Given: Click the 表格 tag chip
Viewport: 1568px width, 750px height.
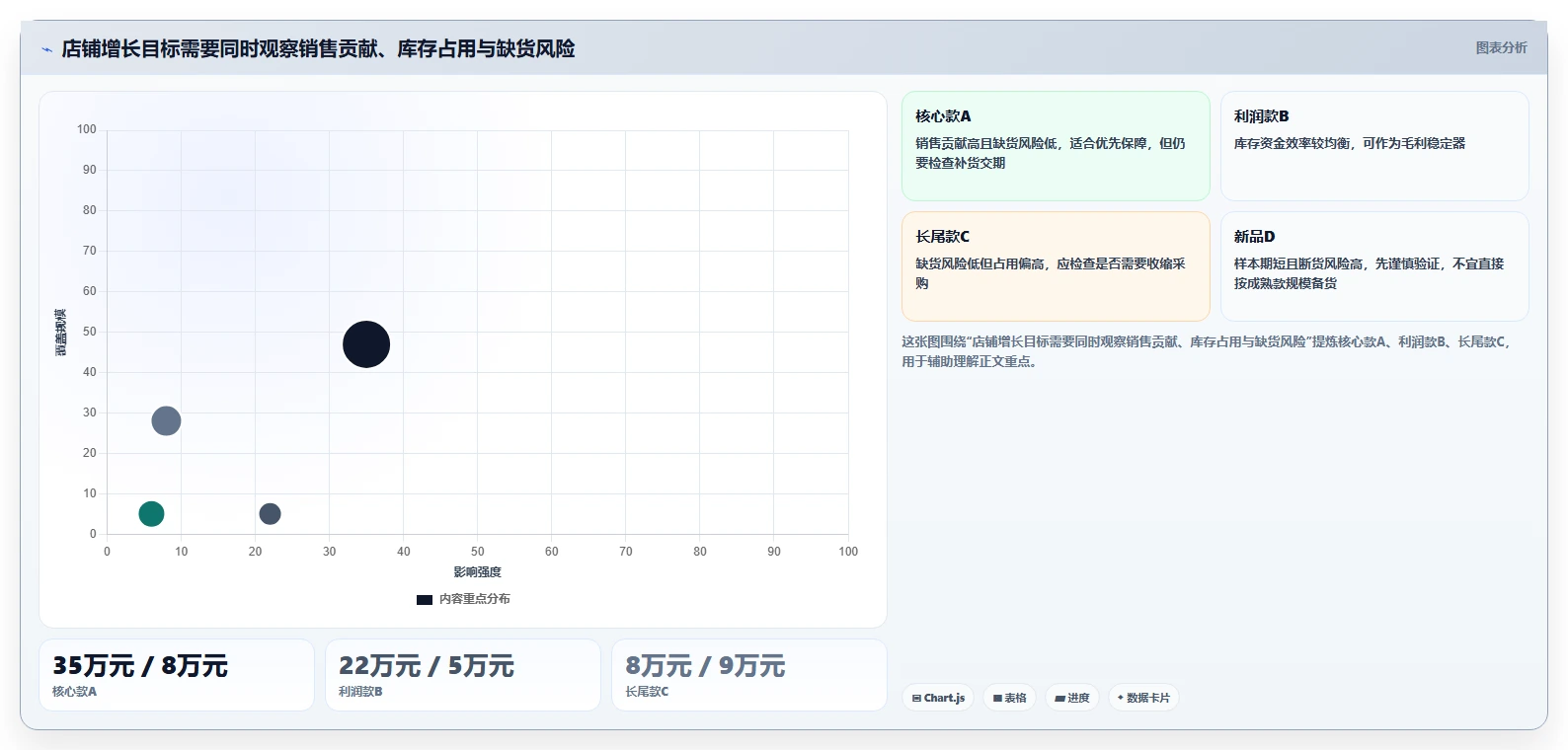Looking at the screenshot, I should [x=1009, y=698].
